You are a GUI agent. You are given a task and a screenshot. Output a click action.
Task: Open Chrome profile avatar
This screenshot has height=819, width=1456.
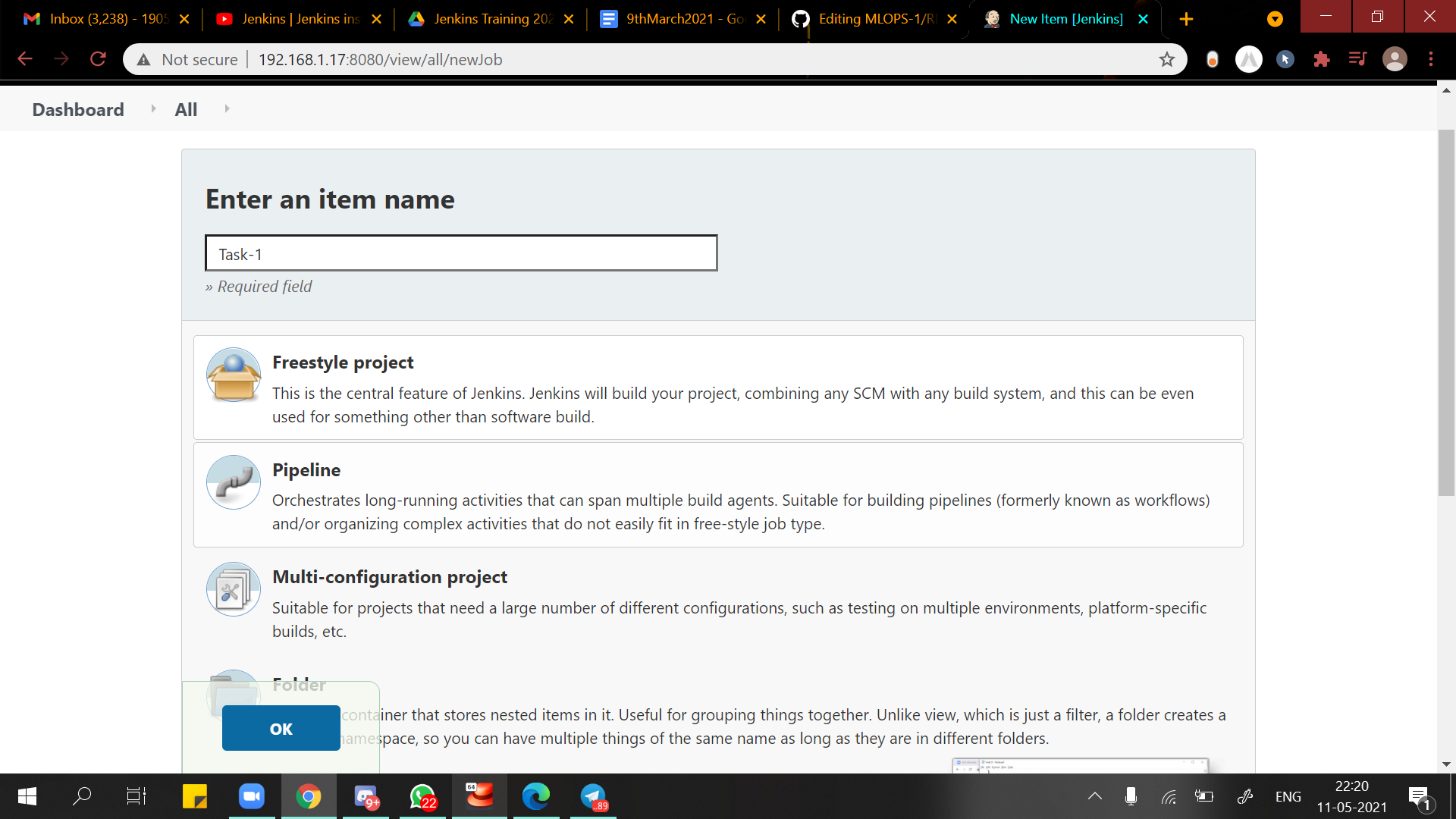coord(1395,59)
